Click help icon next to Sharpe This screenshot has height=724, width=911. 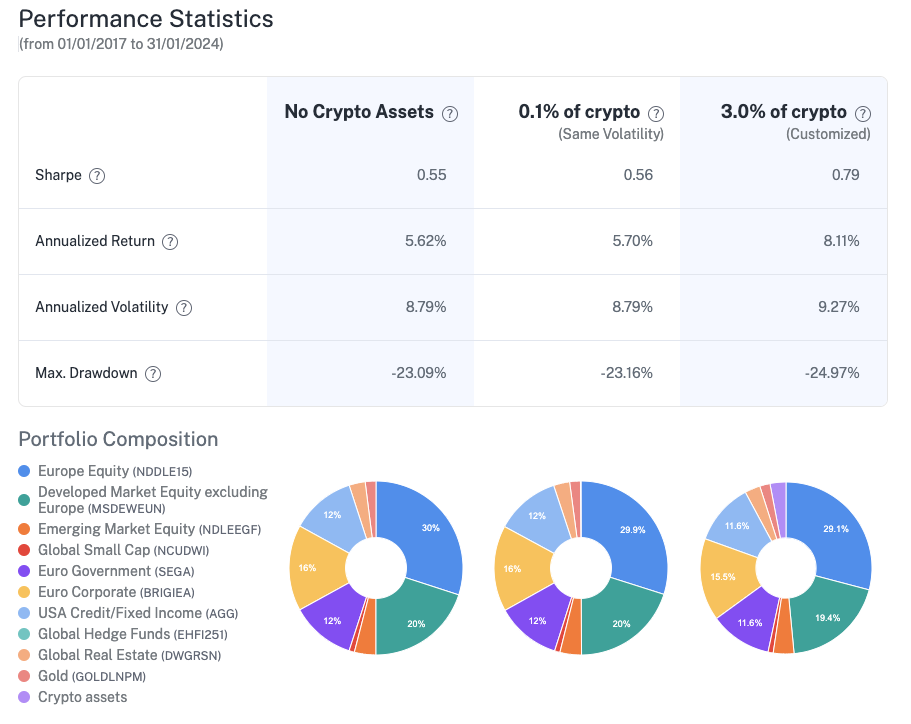pos(97,176)
